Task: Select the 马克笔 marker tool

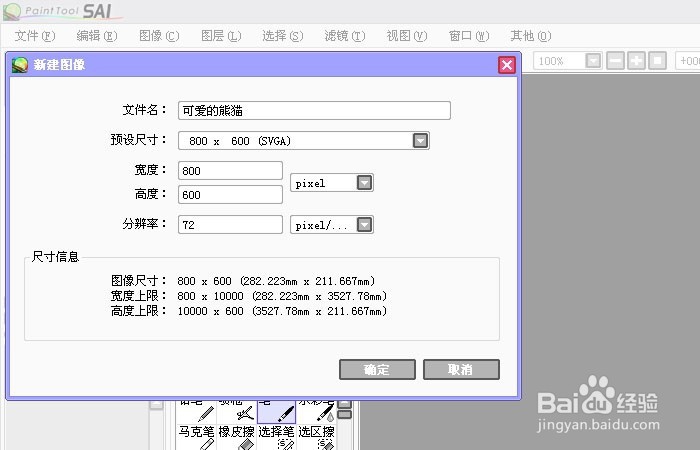Action: 197,437
